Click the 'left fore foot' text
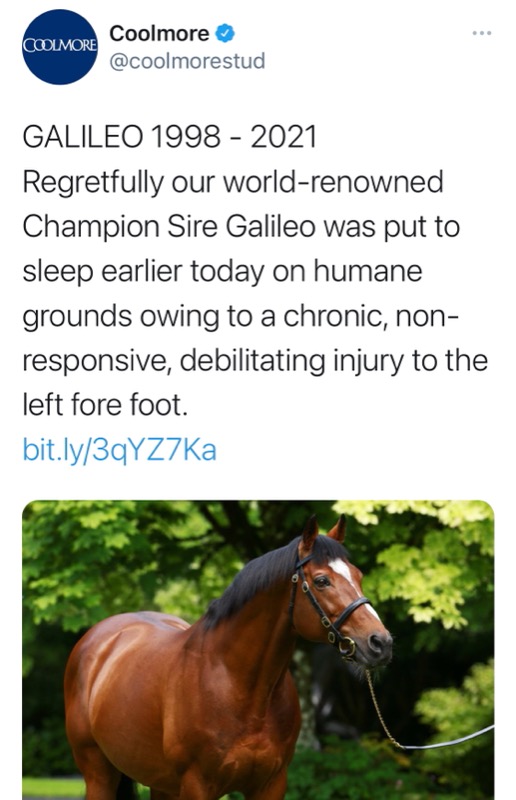The image size is (516, 800). [105, 405]
